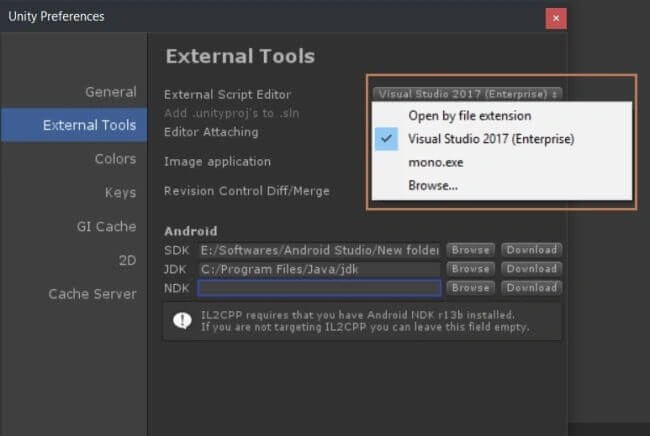Click the 'Image application' label

click(x=217, y=161)
